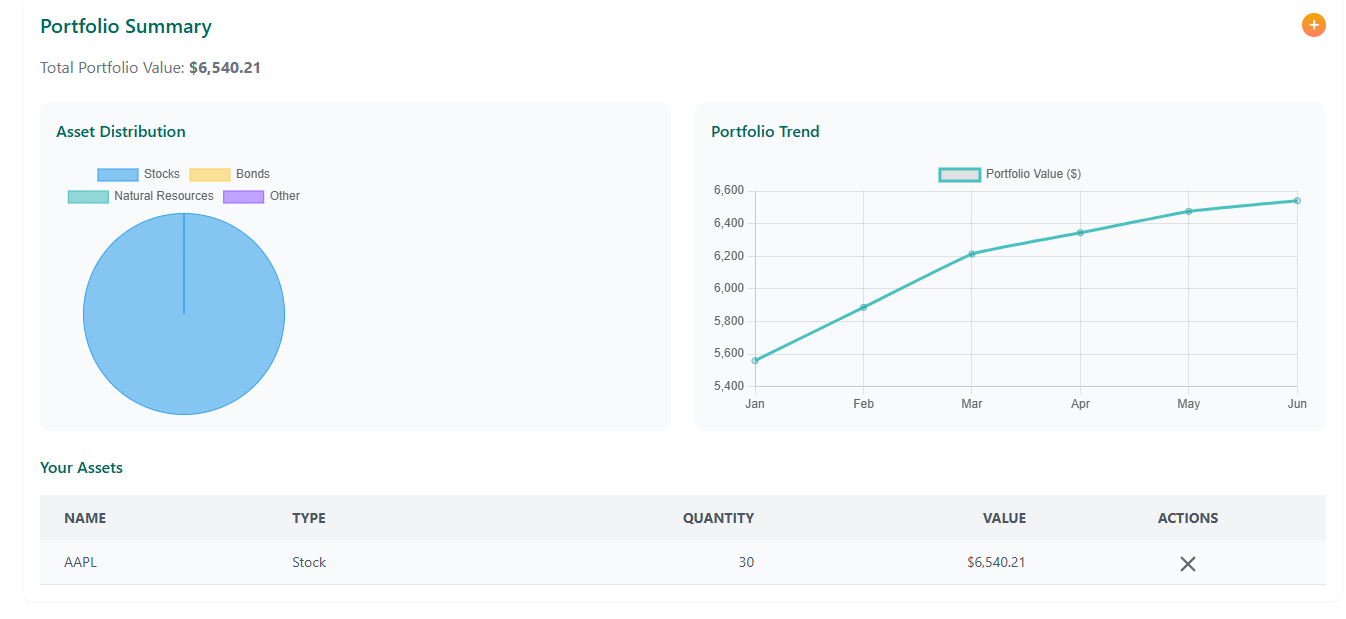Click the Your Assets heading

pyautogui.click(x=81, y=467)
